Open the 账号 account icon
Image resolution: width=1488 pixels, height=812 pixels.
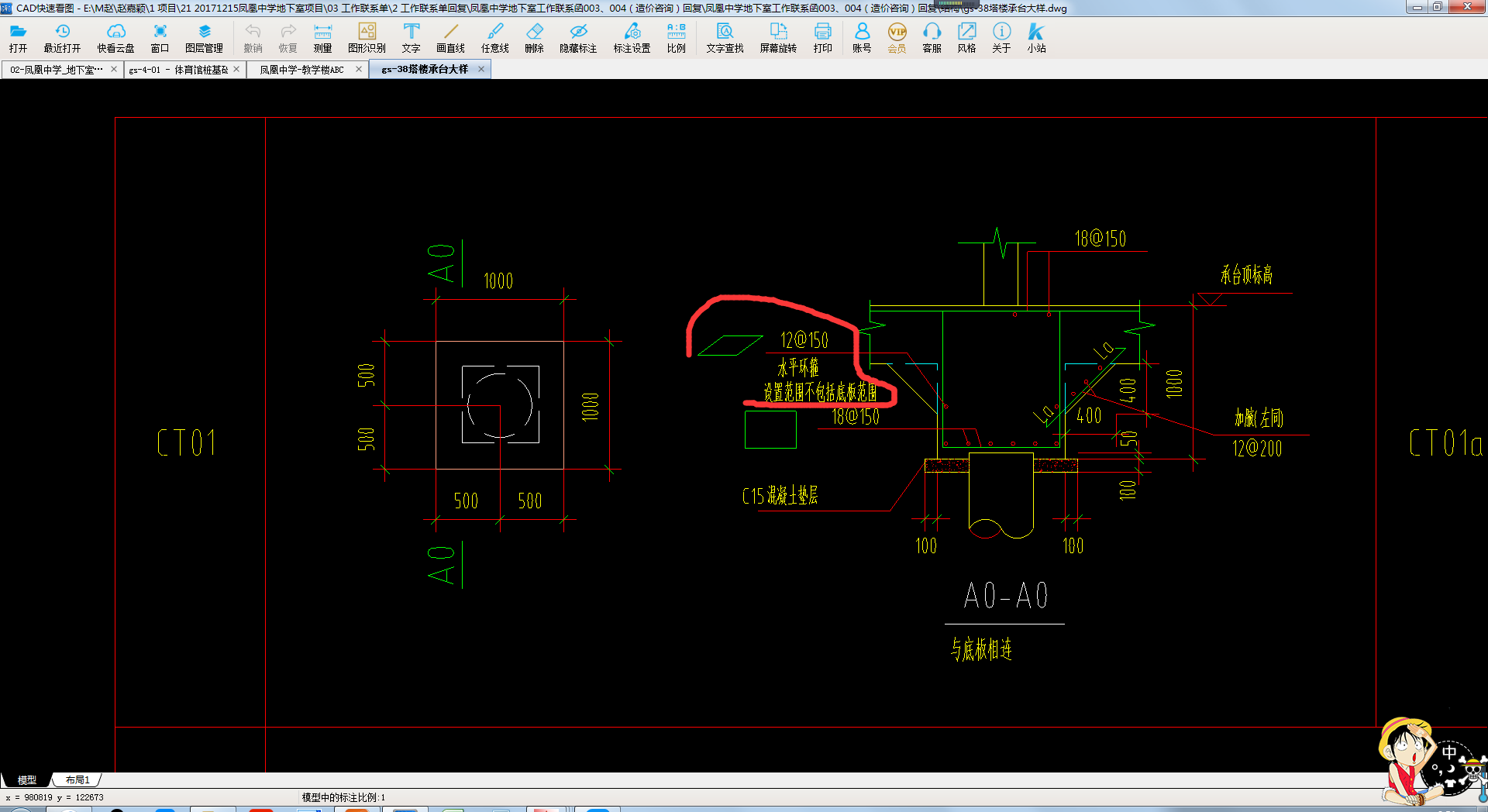pos(862,37)
